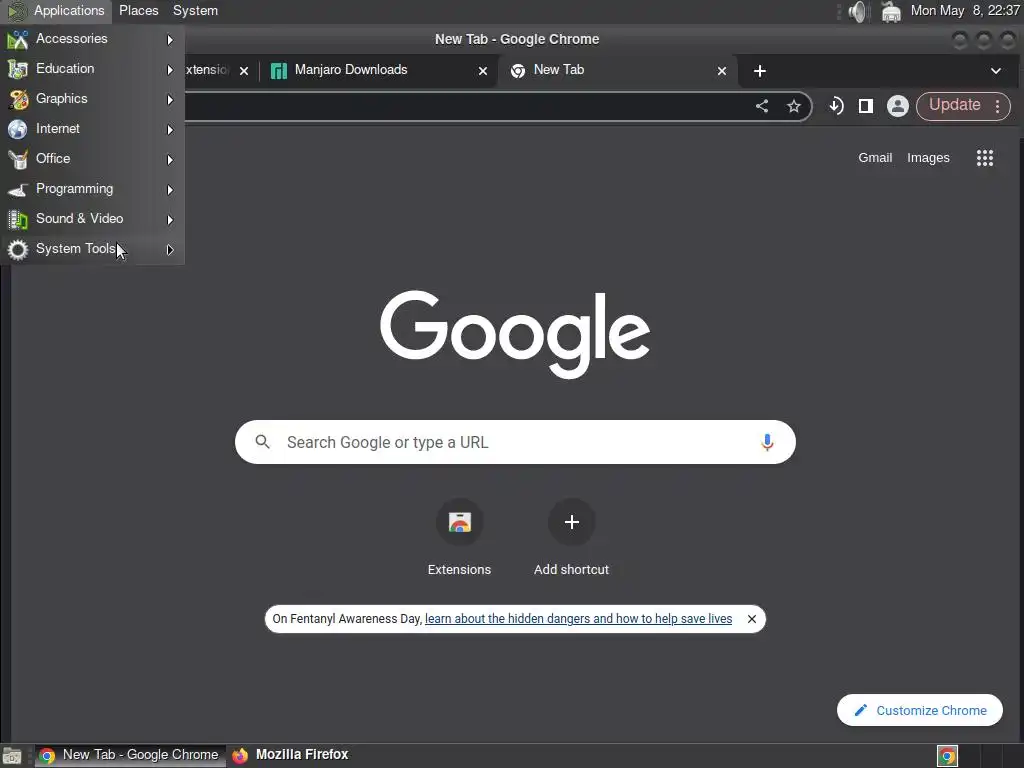
Task: Close the partially hidden Extensions tab
Action: (x=244, y=71)
